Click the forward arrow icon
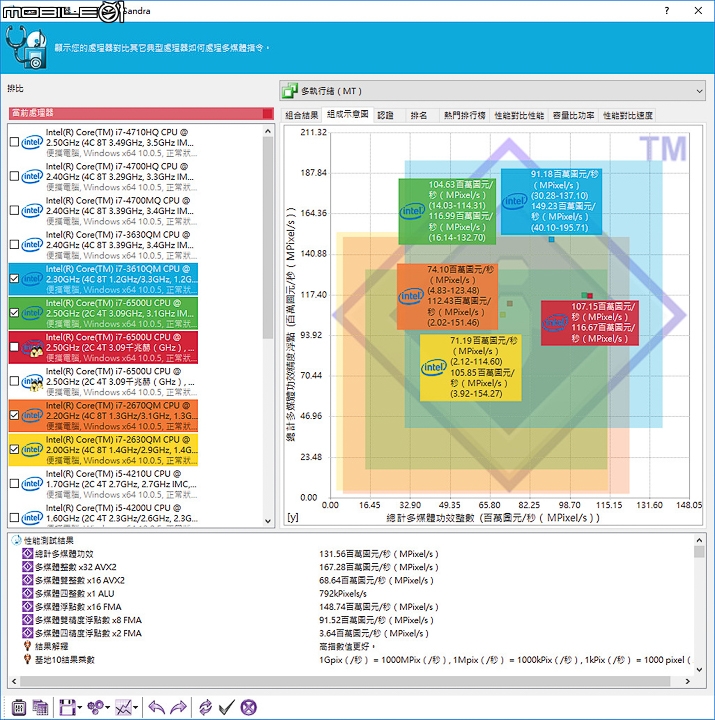The width and height of the screenshot is (715, 720). tap(179, 707)
